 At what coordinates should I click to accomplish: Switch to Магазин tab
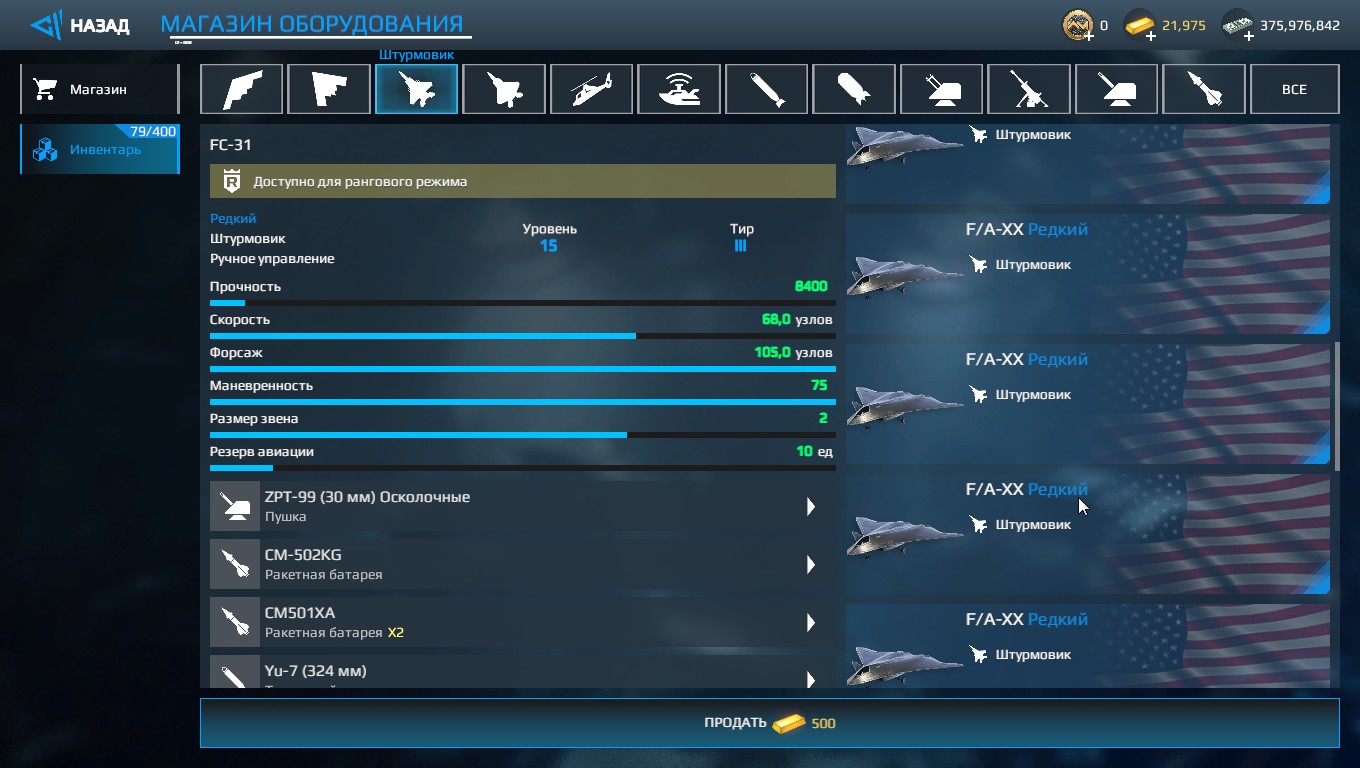pos(99,89)
